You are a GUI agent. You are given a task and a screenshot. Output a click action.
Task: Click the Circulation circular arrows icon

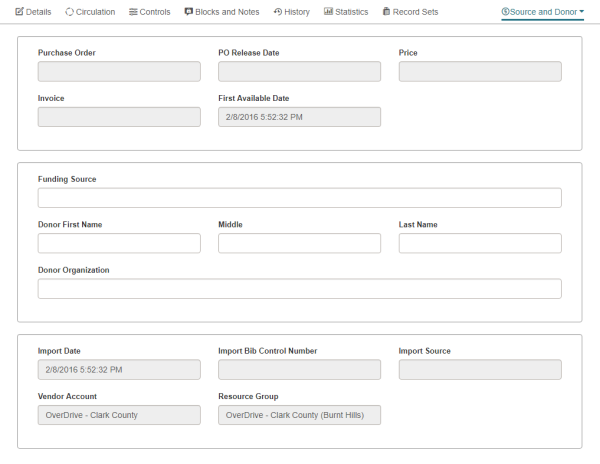click(69, 12)
